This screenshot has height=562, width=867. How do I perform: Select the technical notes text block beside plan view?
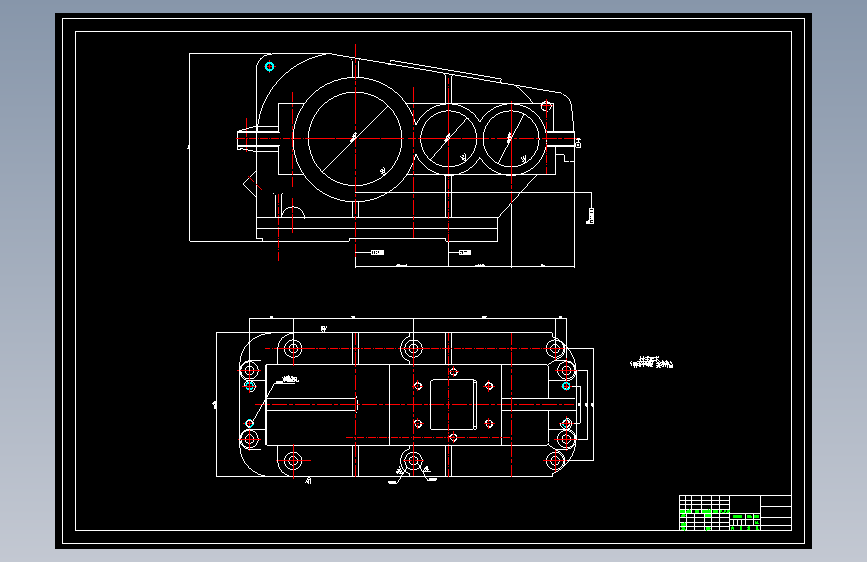(651, 362)
